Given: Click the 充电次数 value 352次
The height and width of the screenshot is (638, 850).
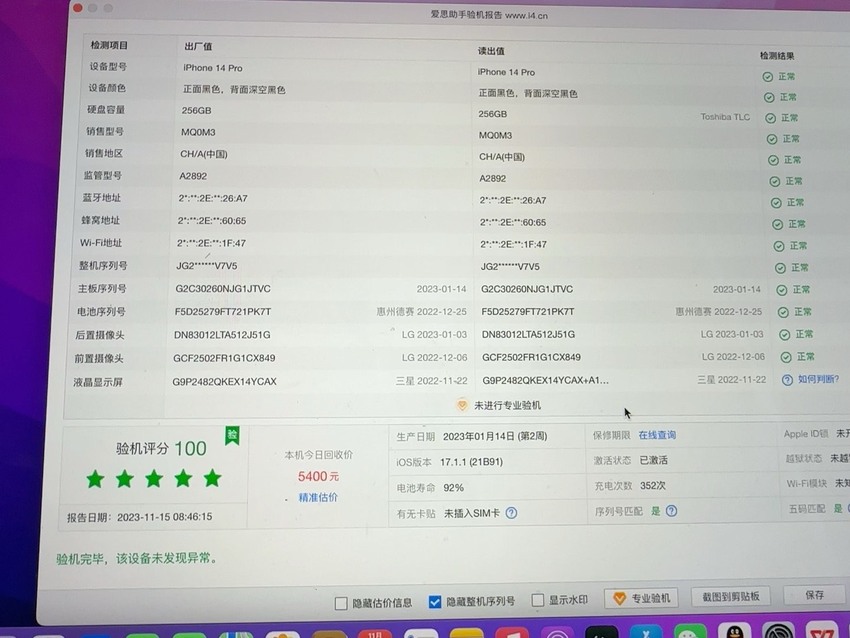Looking at the screenshot, I should [653, 486].
